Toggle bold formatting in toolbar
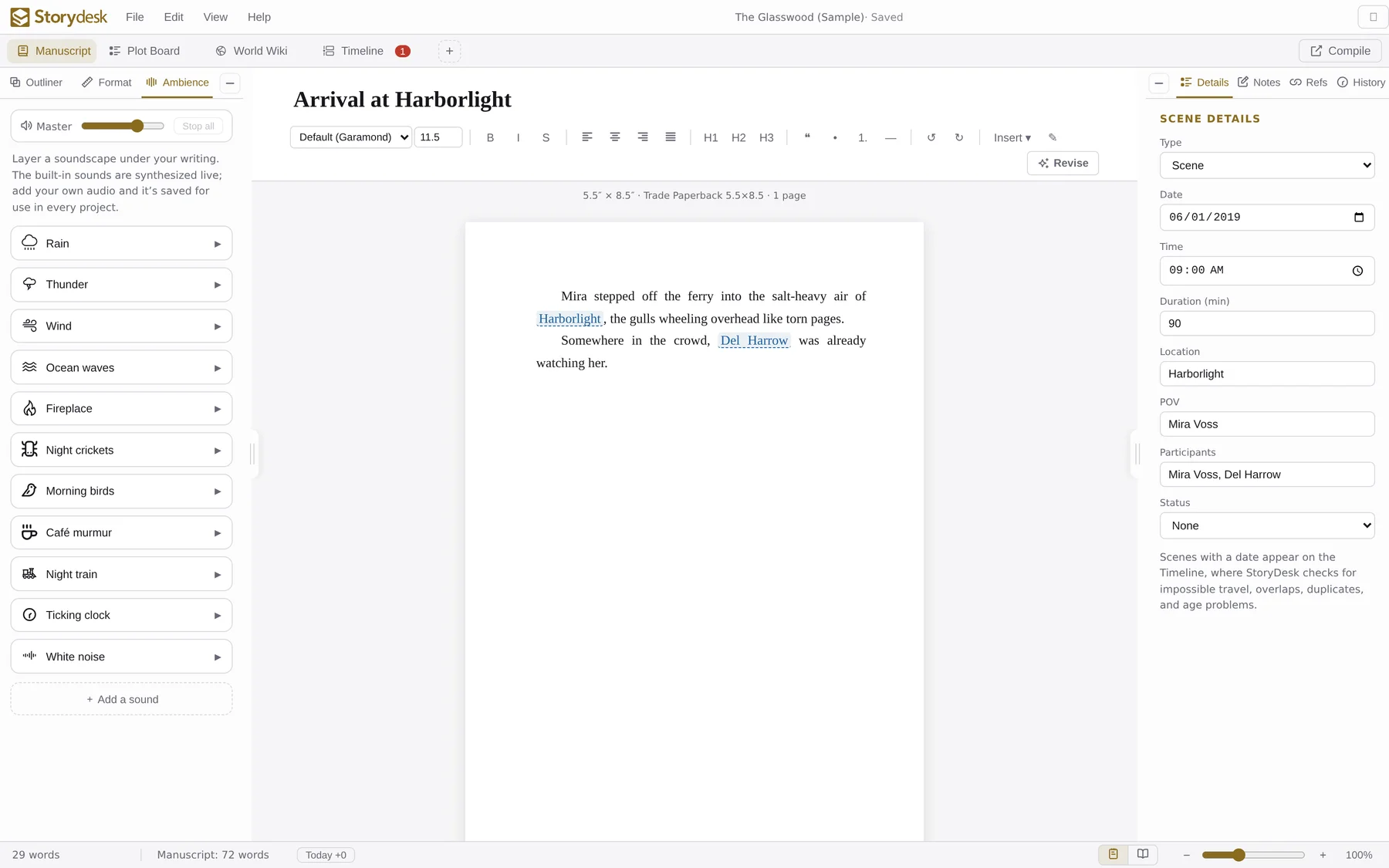 [x=490, y=137]
